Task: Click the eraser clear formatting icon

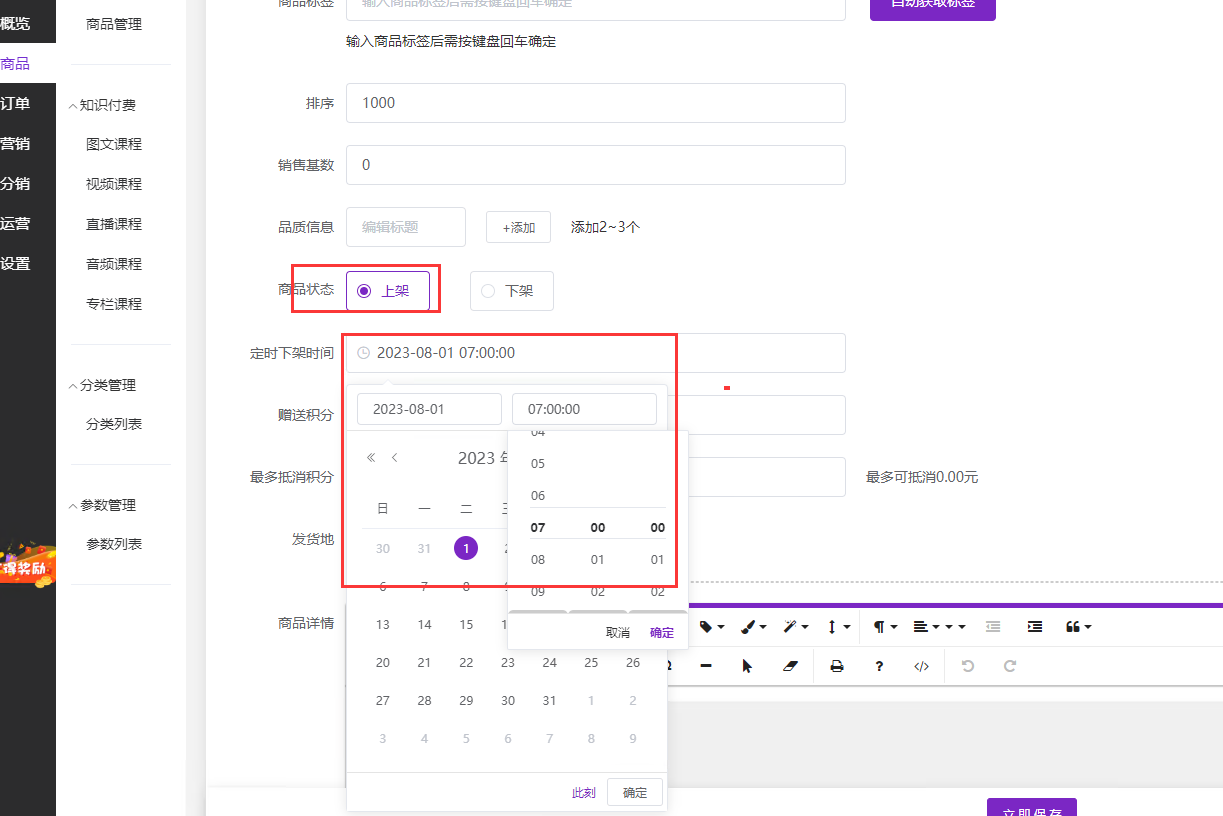Action: coord(791,666)
